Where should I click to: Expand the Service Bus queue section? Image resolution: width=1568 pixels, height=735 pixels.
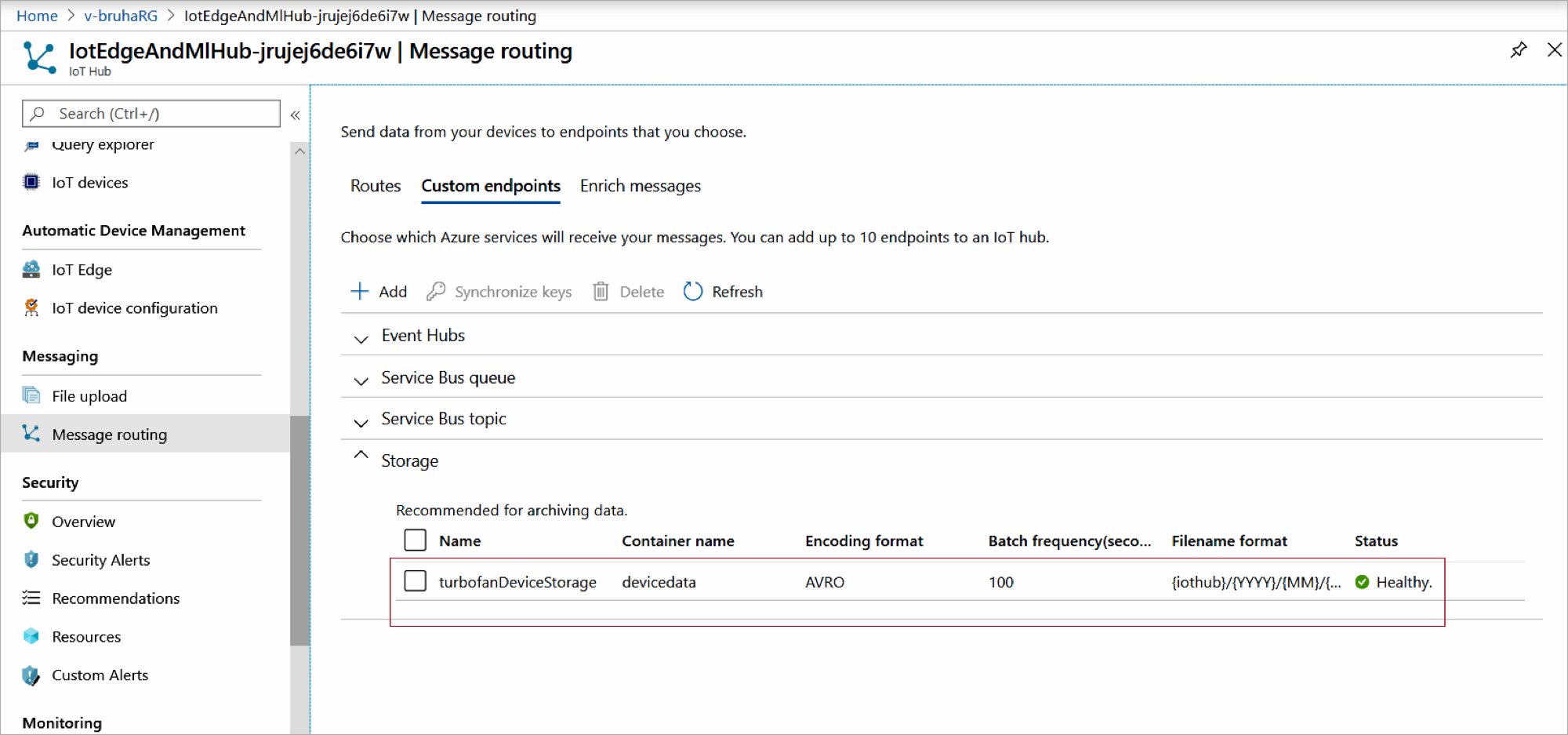[361, 380]
